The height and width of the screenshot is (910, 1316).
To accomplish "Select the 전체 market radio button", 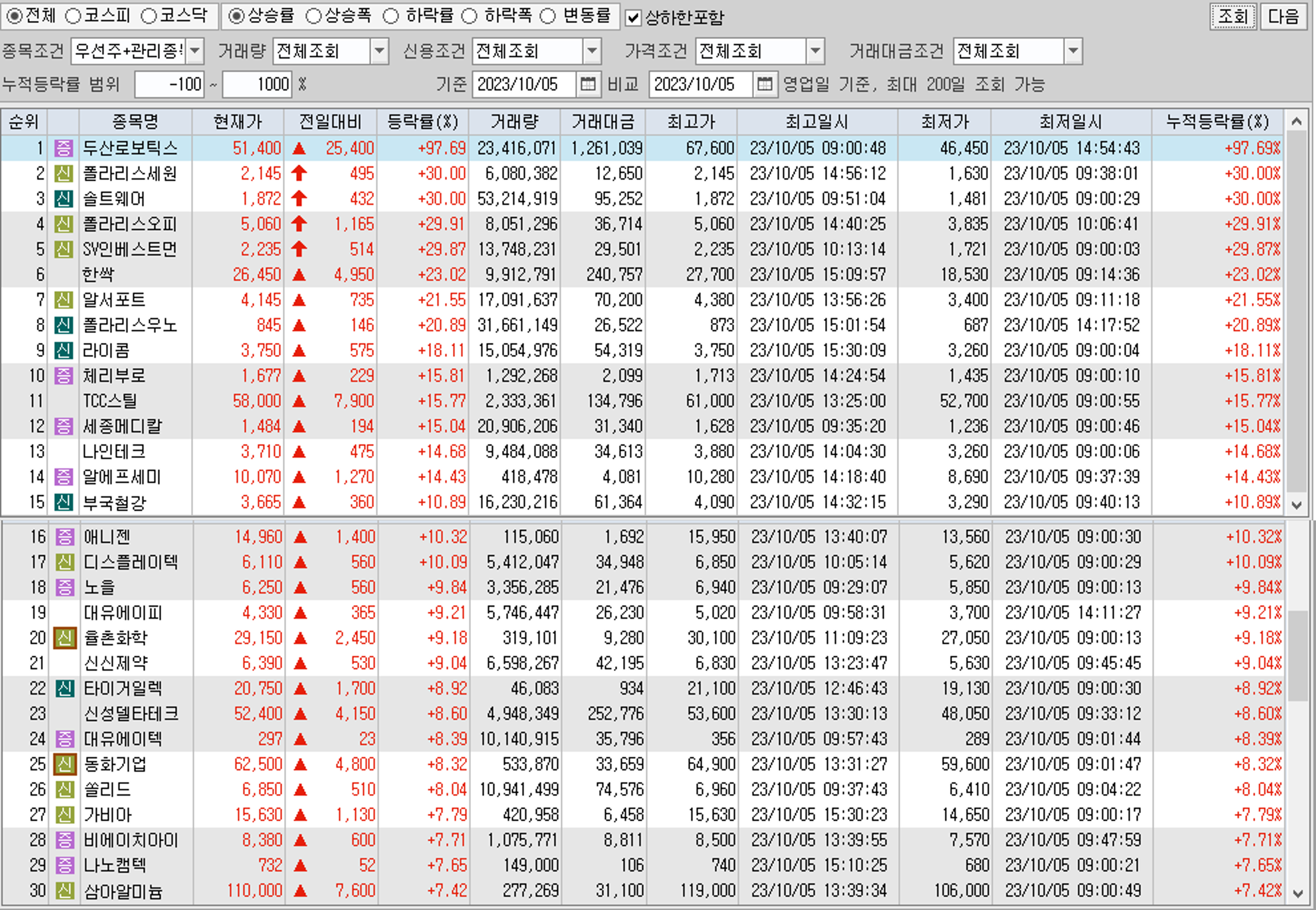I will 14,16.
